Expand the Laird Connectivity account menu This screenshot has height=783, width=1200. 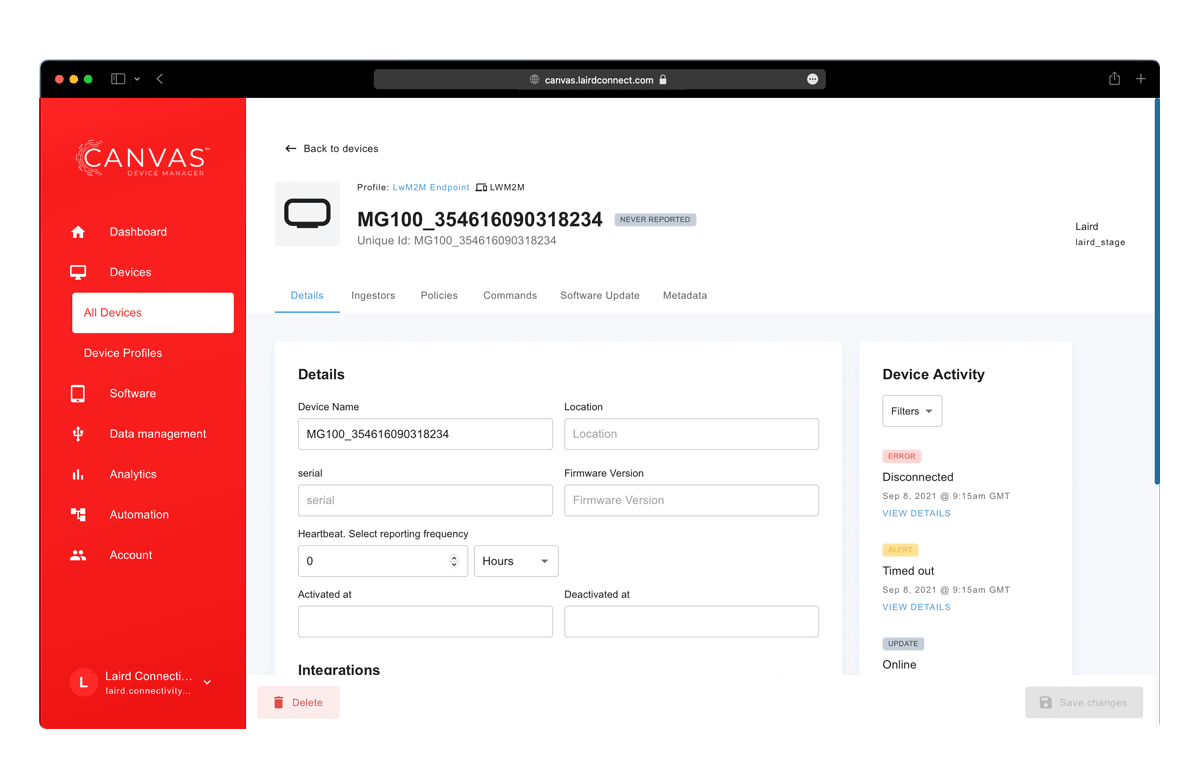(x=207, y=682)
